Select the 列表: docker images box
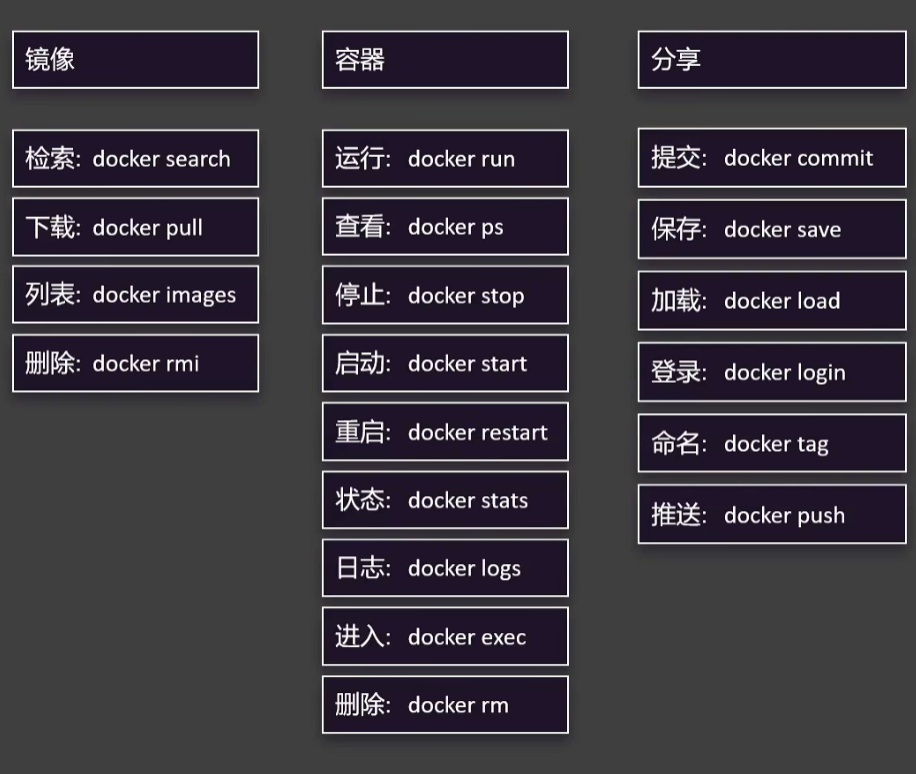 136,294
